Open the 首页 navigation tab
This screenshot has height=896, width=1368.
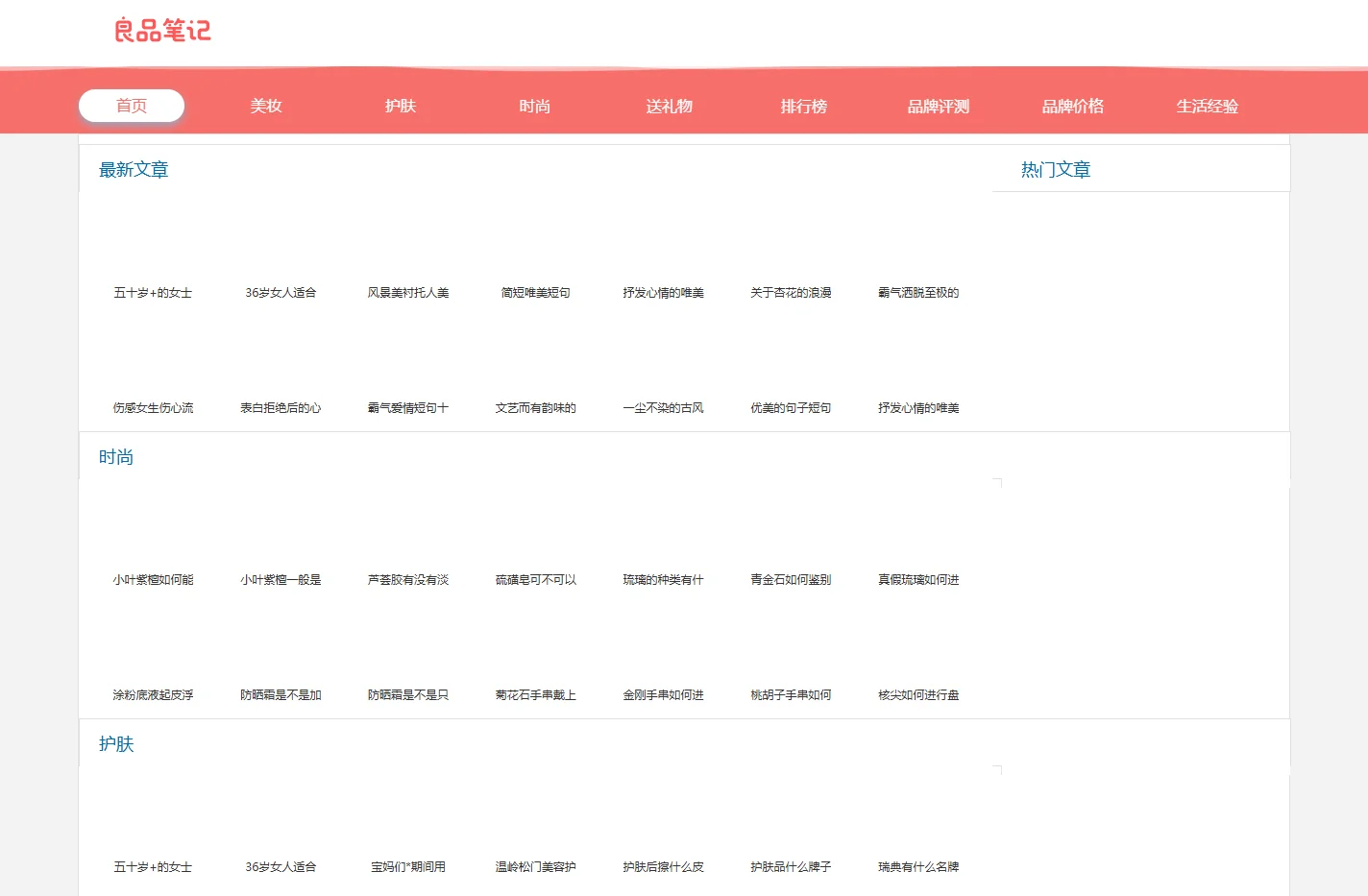point(132,106)
